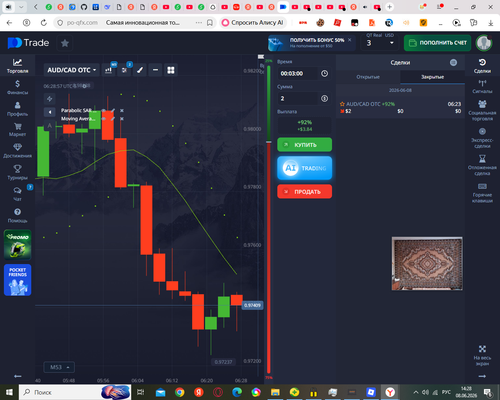Open the AUD/CAD OTC asset dropdown
The width and height of the screenshot is (500, 400).
click(71, 70)
